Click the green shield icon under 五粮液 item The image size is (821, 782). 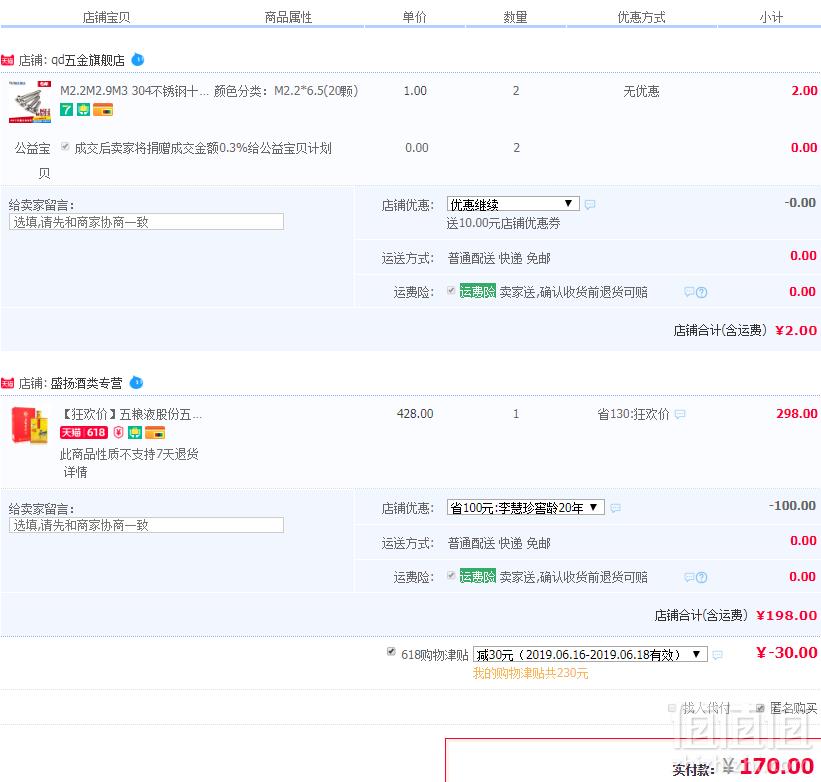(x=135, y=432)
